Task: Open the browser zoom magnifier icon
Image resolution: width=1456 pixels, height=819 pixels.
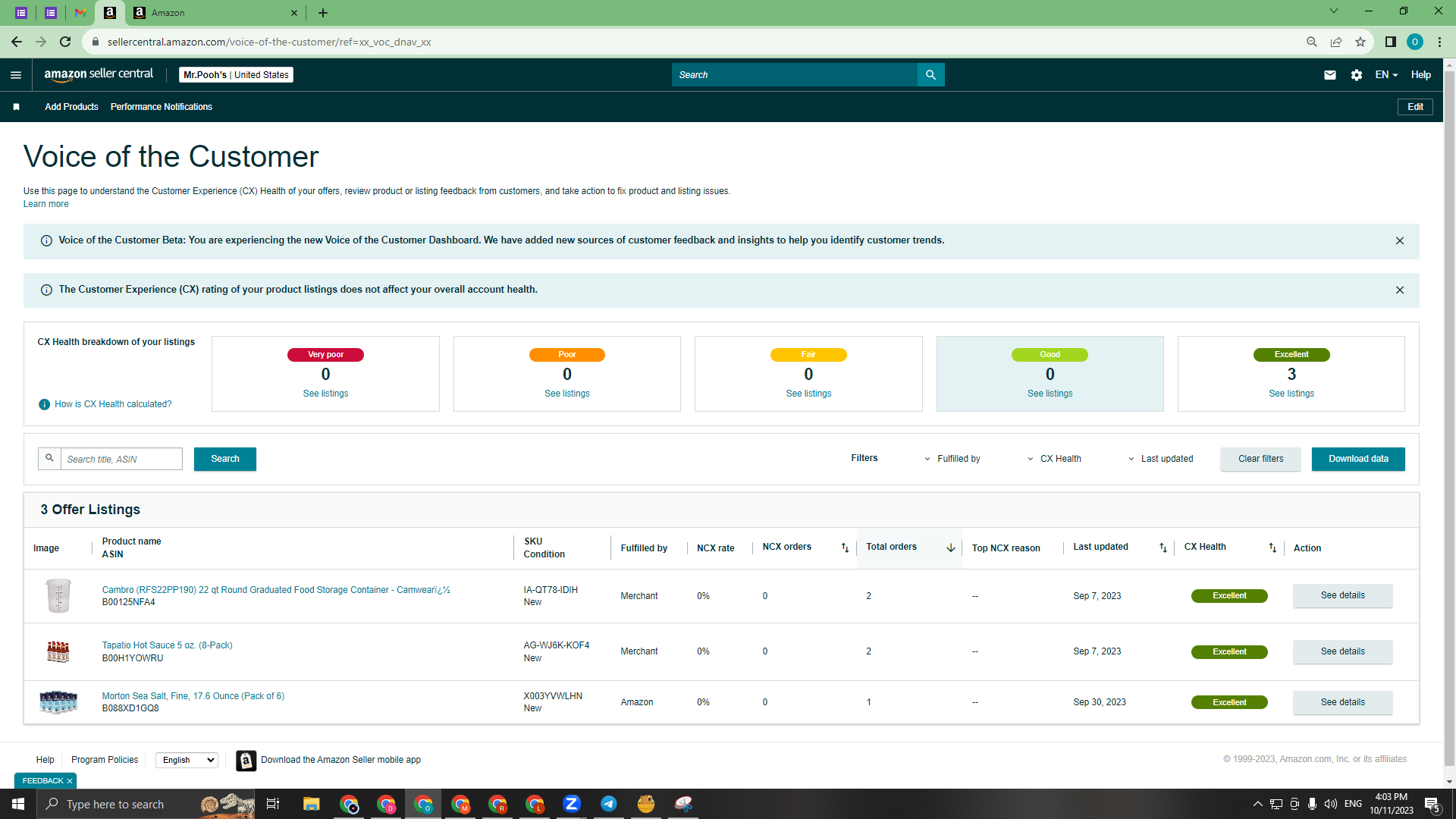Action: (1312, 42)
